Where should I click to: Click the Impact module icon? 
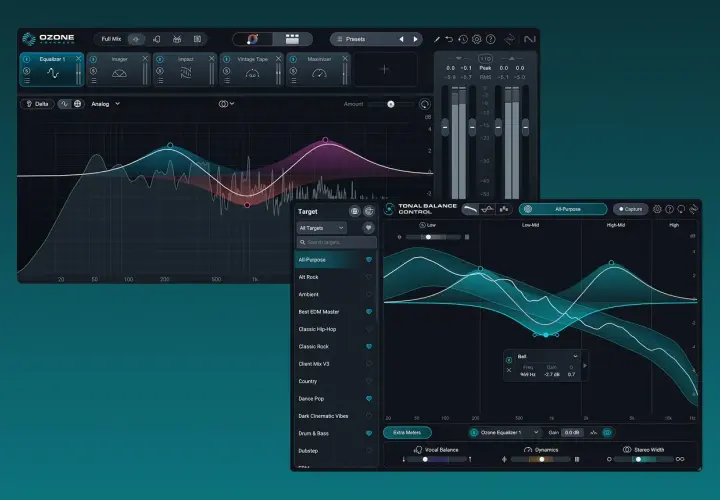(x=186, y=73)
